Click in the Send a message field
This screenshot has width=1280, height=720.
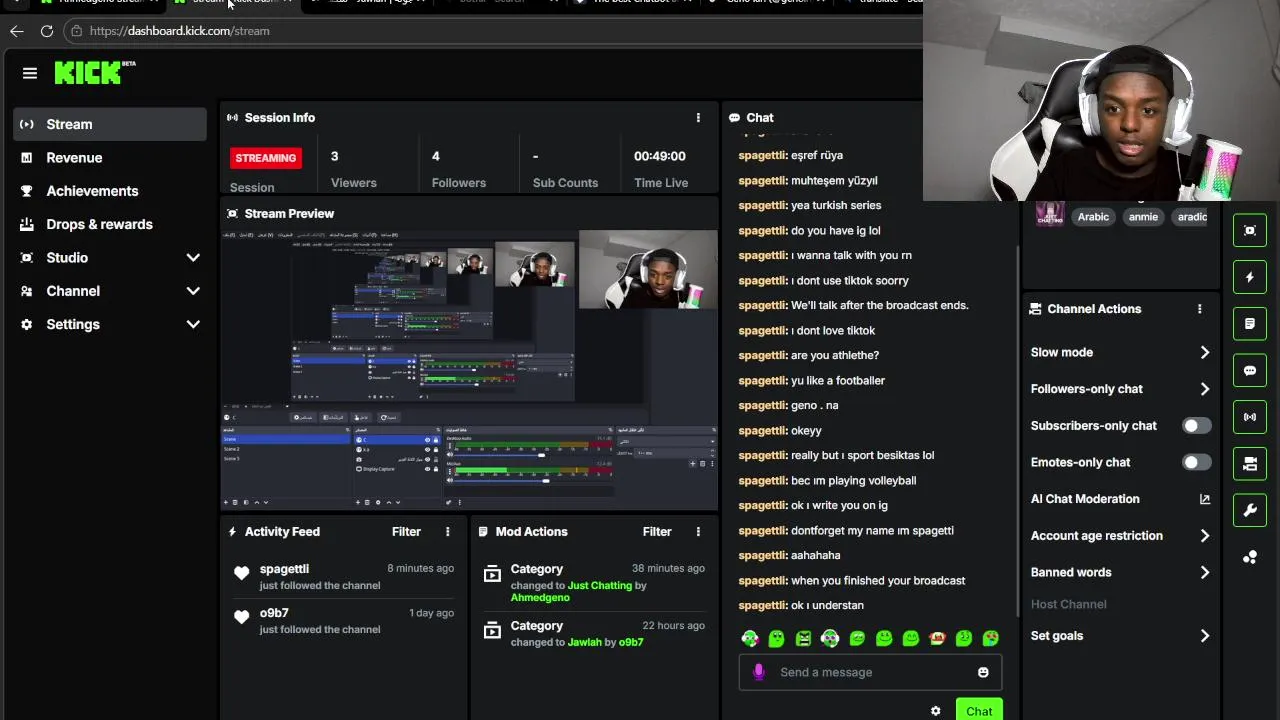[x=870, y=672]
